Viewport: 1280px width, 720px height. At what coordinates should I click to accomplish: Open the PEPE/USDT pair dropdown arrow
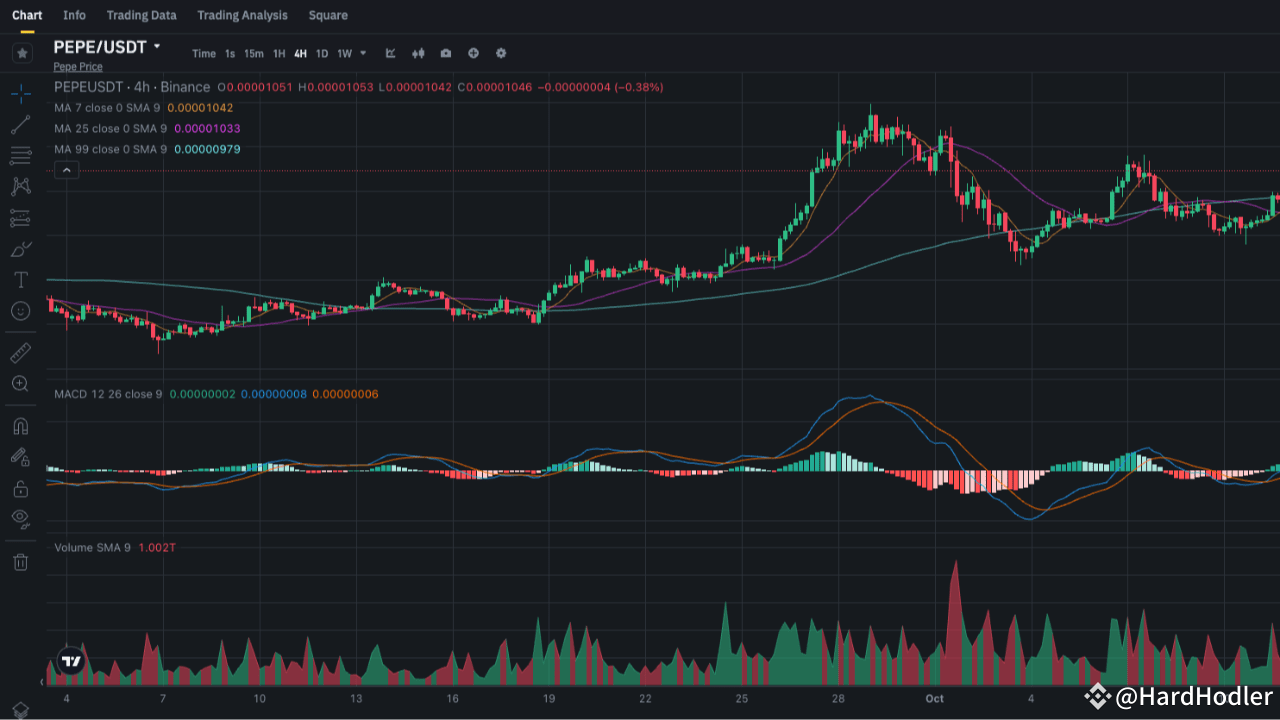pos(157,47)
